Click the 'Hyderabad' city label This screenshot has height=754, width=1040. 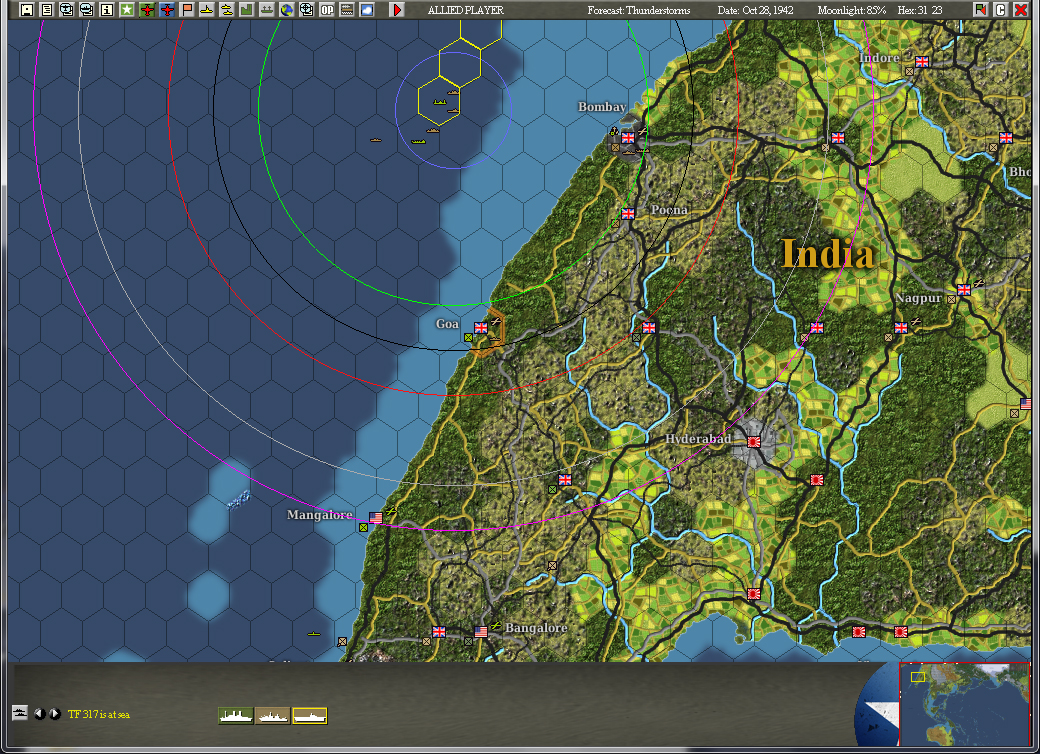698,439
